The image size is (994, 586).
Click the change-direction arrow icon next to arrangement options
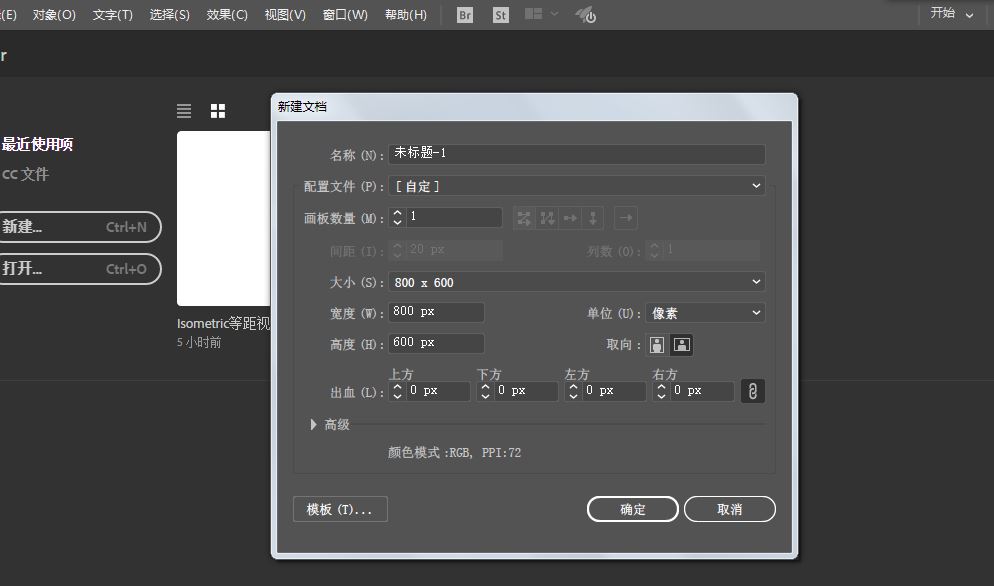coord(625,217)
